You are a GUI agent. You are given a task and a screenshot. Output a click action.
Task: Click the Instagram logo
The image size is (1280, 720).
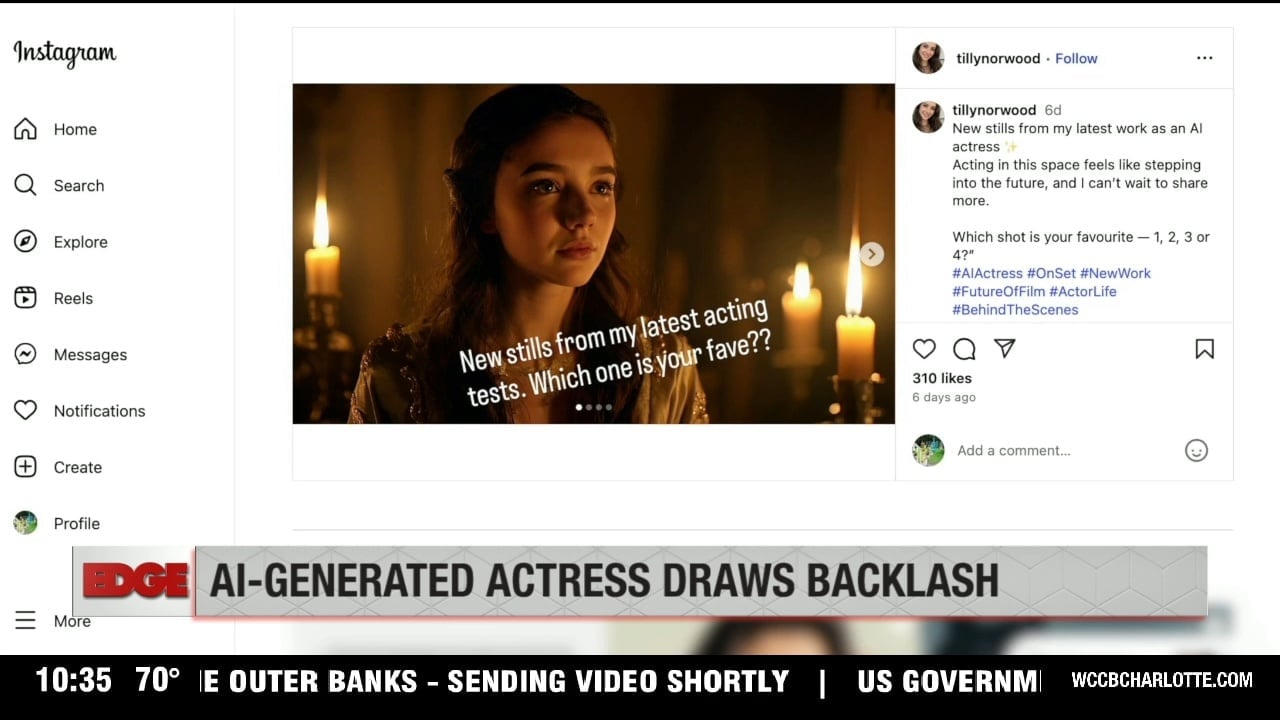(65, 54)
